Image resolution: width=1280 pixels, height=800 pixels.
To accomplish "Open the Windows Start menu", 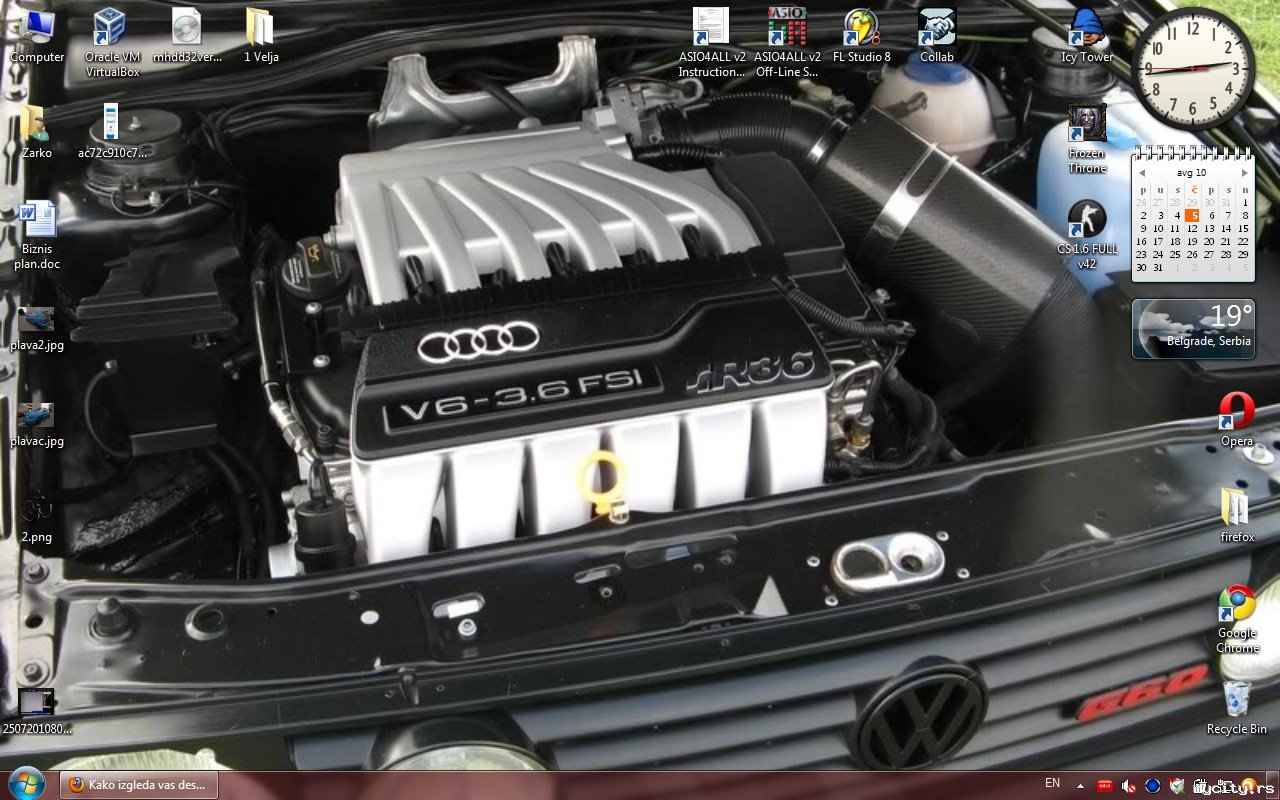I will click(x=25, y=784).
